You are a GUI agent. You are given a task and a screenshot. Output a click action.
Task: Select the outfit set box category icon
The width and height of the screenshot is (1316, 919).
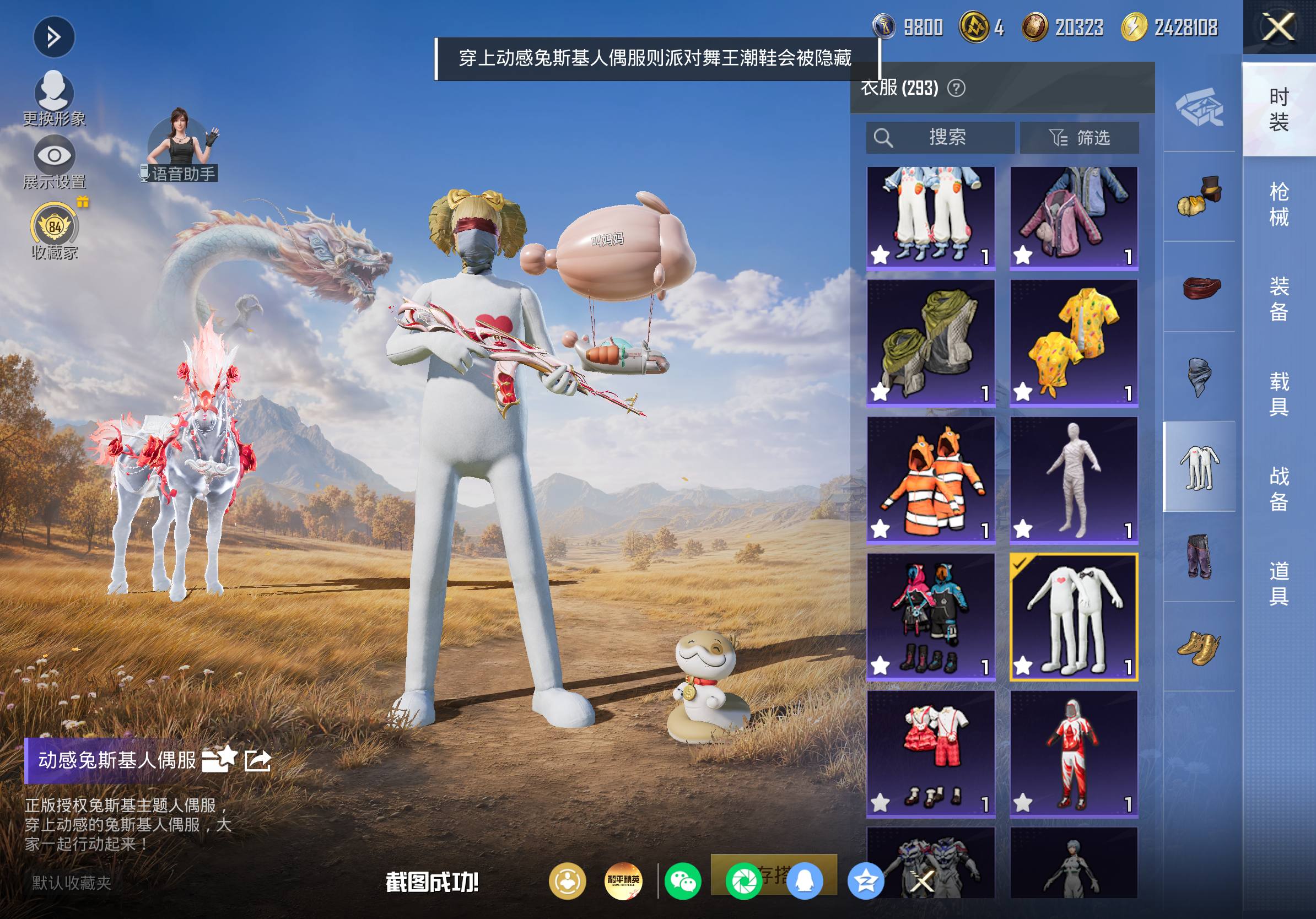(1199, 107)
